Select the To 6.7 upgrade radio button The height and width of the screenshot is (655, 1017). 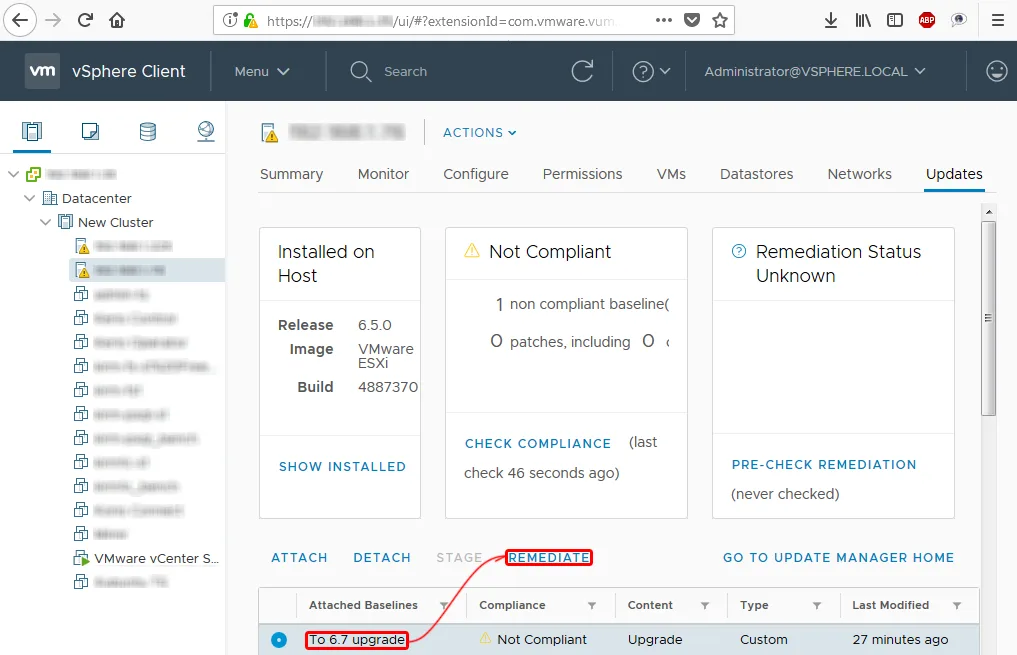pos(279,640)
